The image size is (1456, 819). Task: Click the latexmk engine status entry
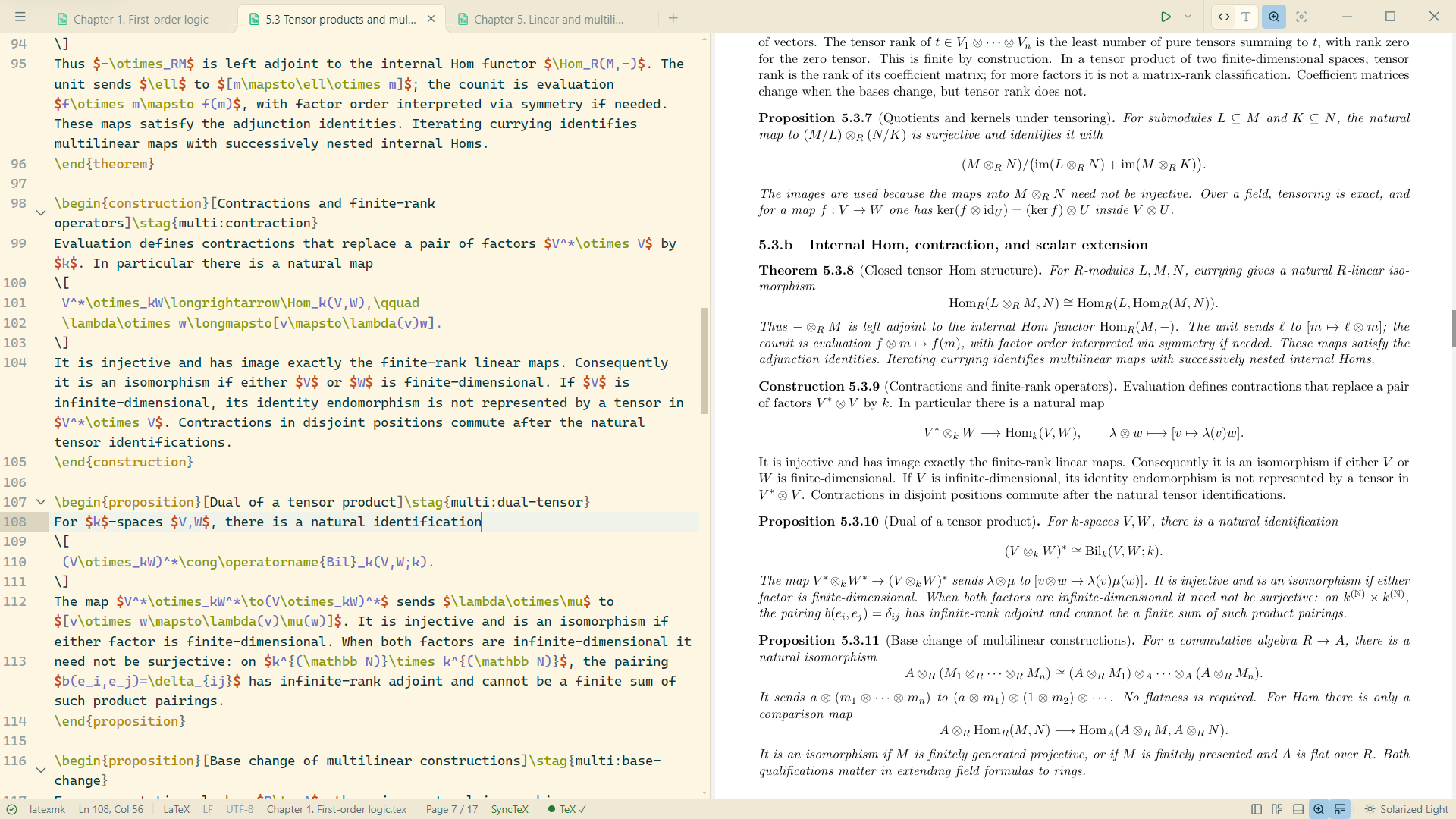click(x=47, y=809)
